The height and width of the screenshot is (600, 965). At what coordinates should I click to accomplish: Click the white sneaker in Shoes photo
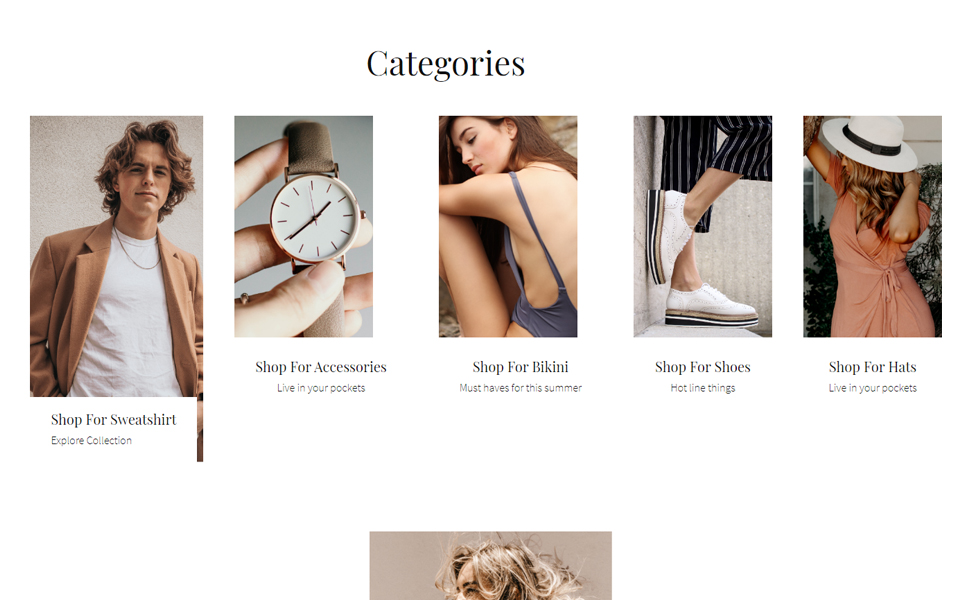pyautogui.click(x=710, y=306)
